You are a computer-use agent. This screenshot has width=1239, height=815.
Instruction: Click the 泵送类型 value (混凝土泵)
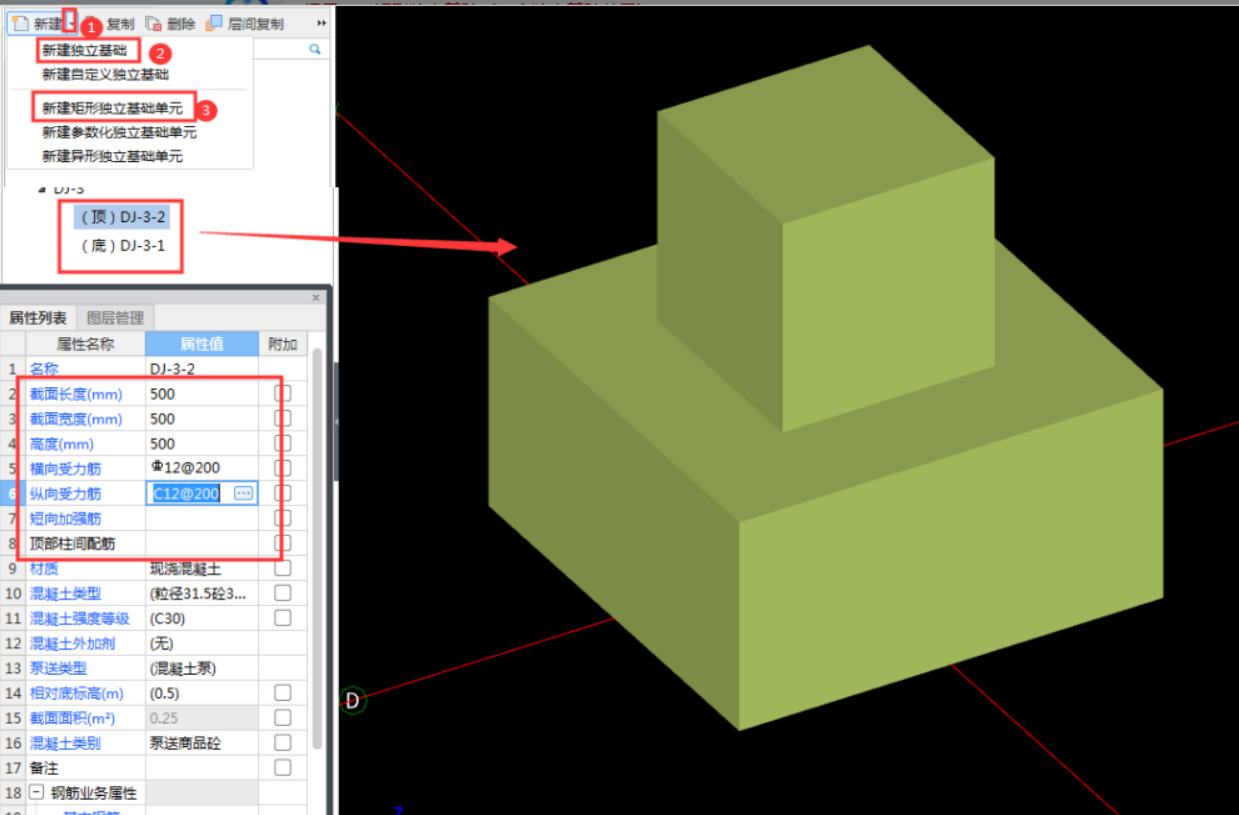[202, 668]
